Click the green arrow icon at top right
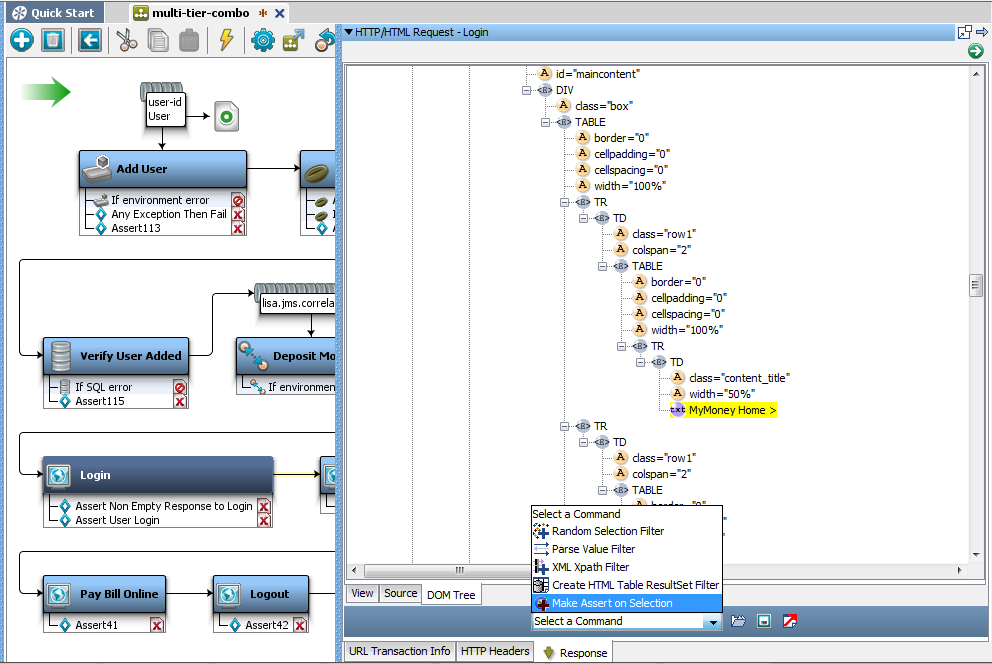The width and height of the screenshot is (992, 664). 976,51
